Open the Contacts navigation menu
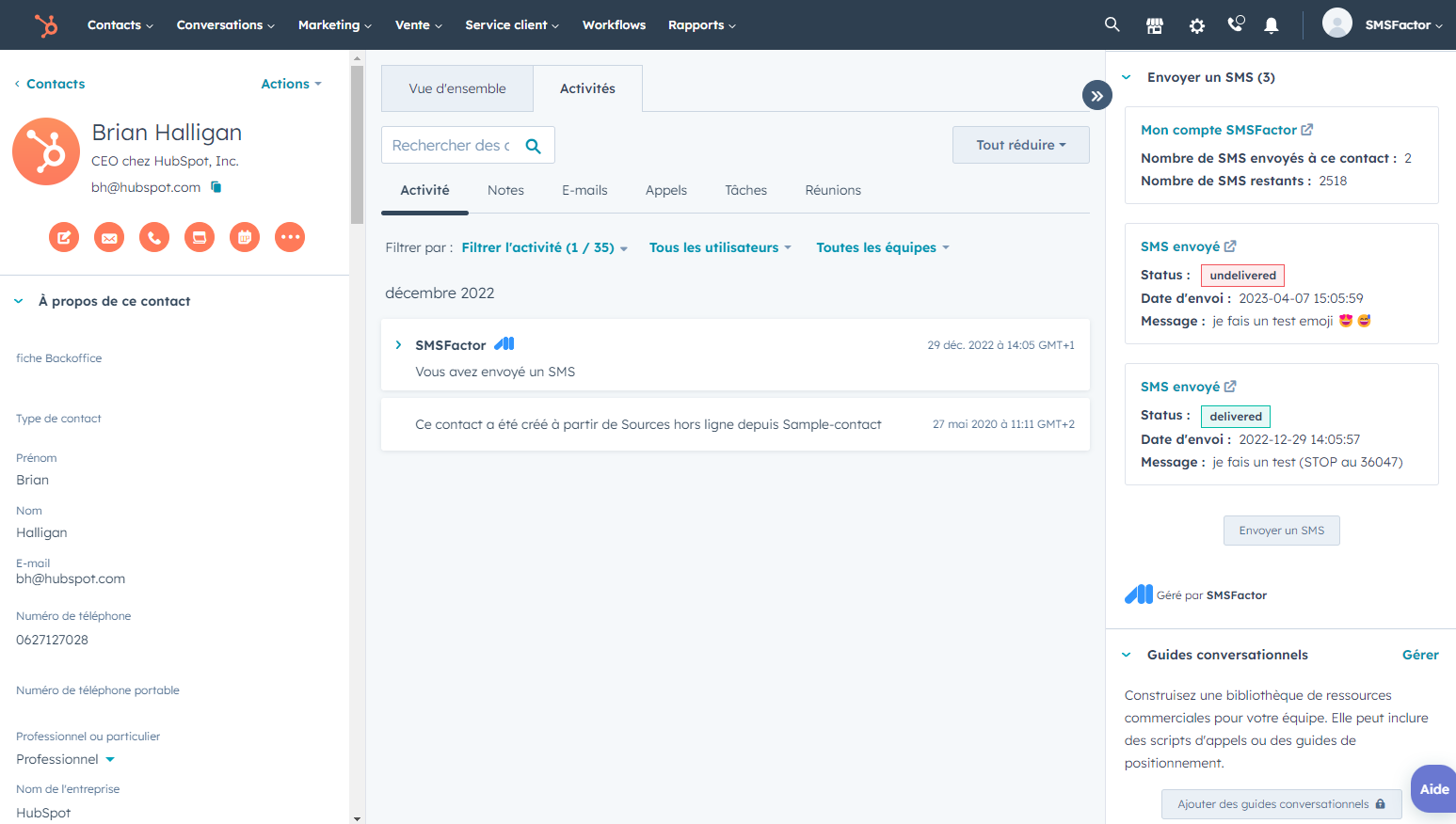This screenshot has width=1456, height=824. click(120, 25)
